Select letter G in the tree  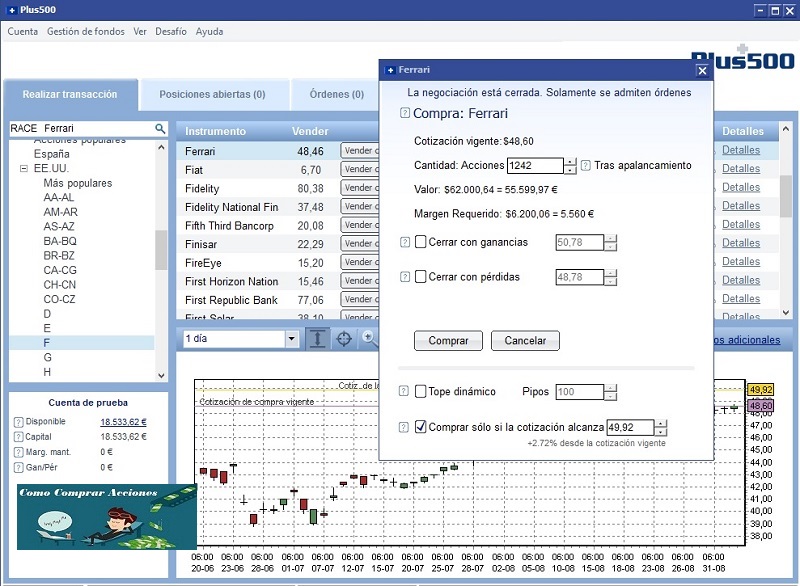(47, 358)
